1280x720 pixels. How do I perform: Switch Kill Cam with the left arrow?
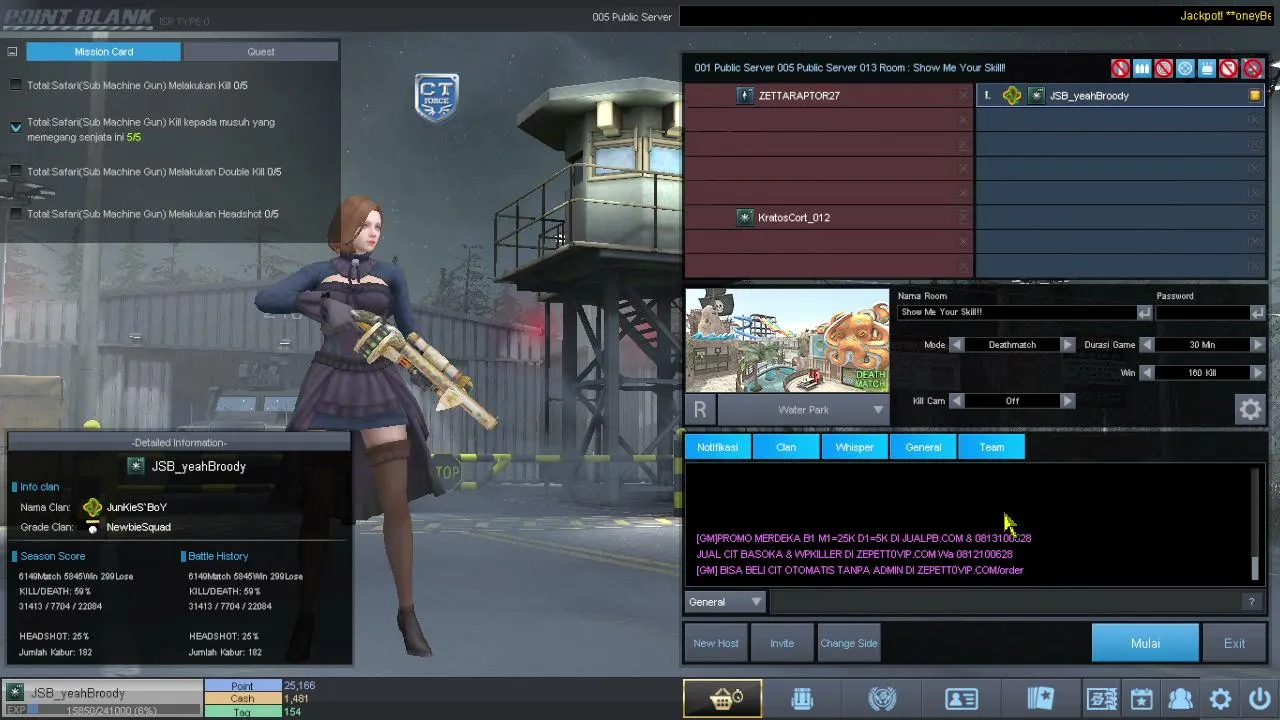click(x=957, y=401)
